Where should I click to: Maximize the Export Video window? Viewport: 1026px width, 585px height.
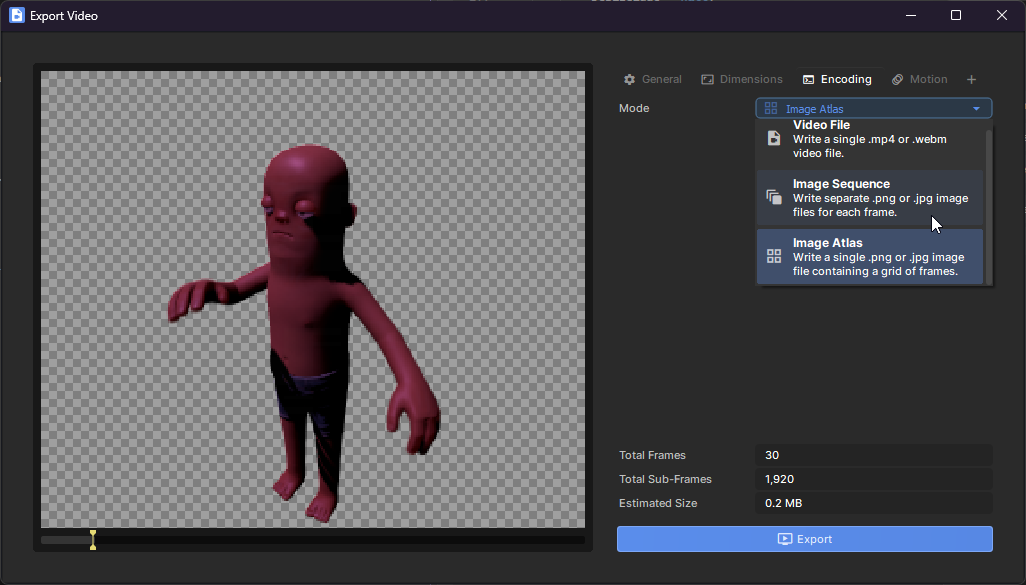point(956,15)
